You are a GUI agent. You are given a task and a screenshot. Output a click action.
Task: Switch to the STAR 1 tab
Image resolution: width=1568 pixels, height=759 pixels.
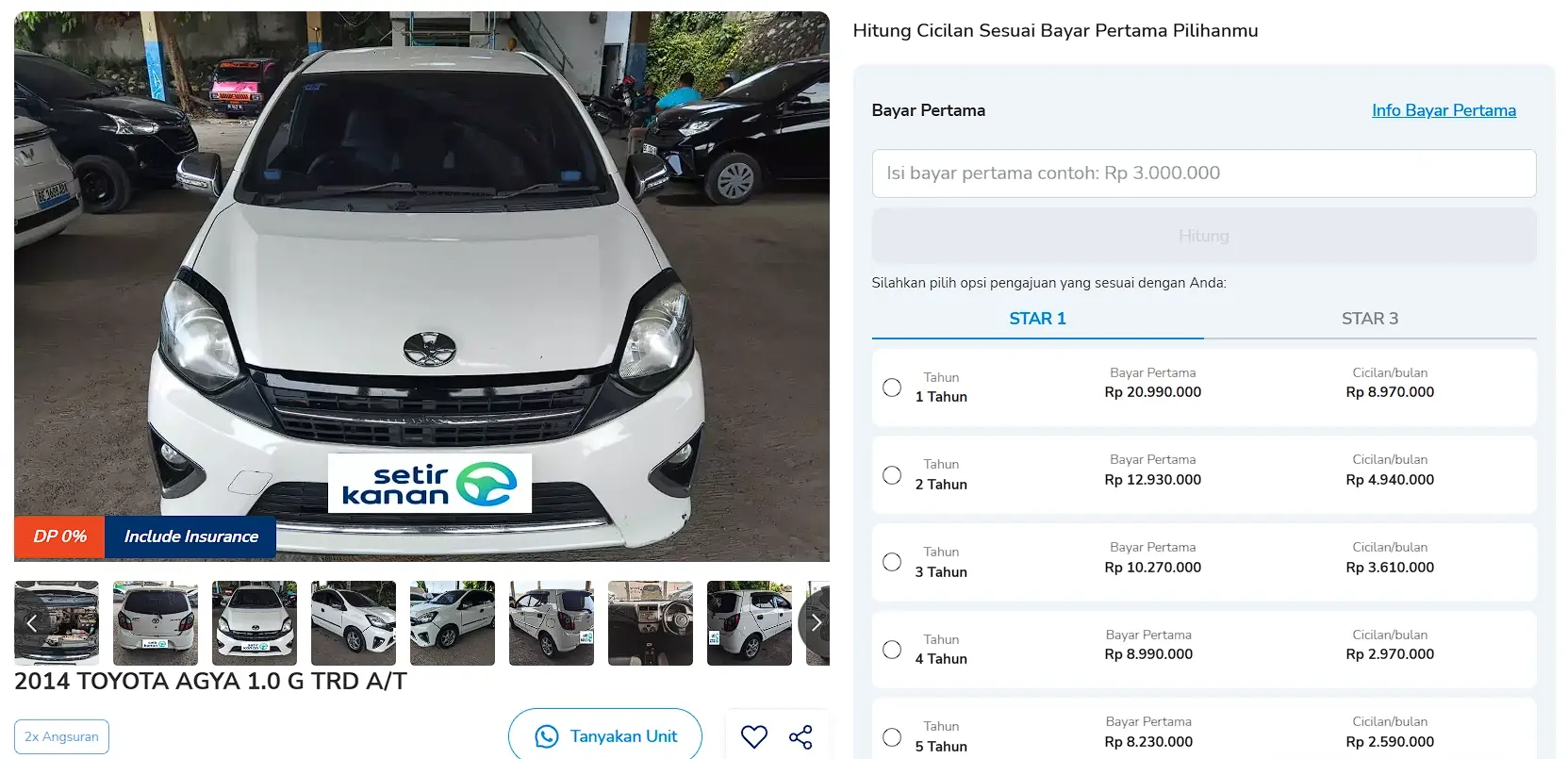pos(1037,319)
